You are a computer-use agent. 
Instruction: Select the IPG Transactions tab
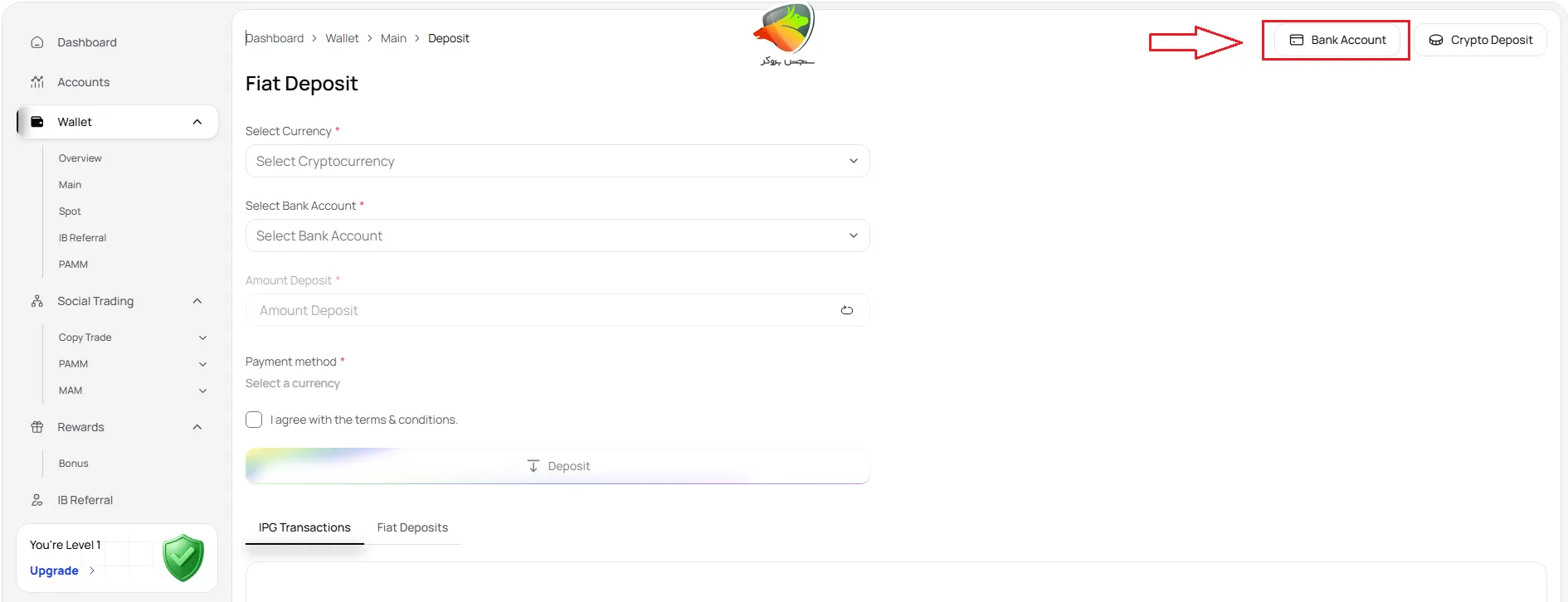click(304, 527)
